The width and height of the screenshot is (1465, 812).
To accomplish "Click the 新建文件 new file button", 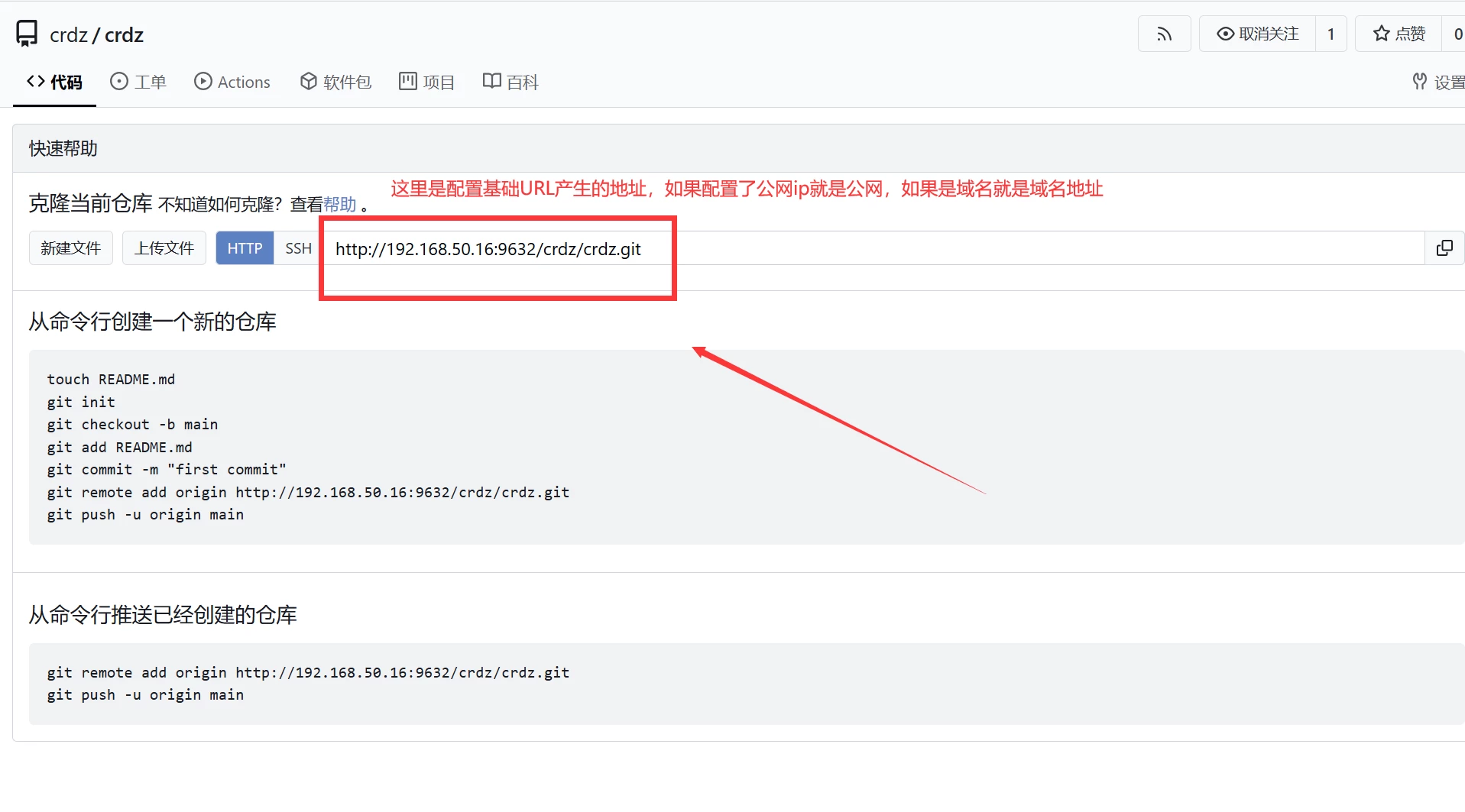I will tap(71, 248).
